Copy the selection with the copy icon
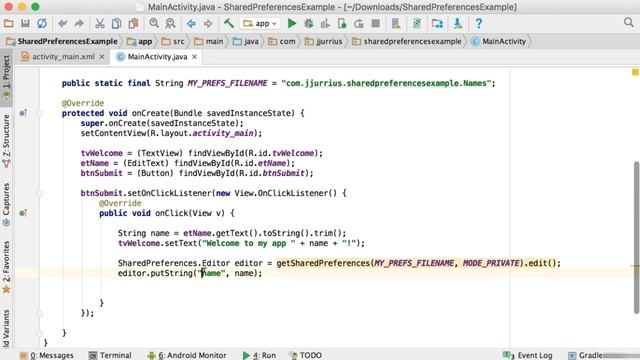 point(116,23)
